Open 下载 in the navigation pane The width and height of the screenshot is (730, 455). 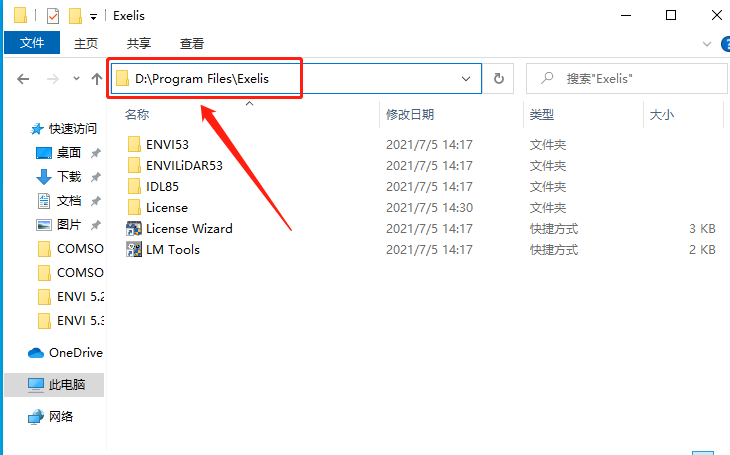69,177
